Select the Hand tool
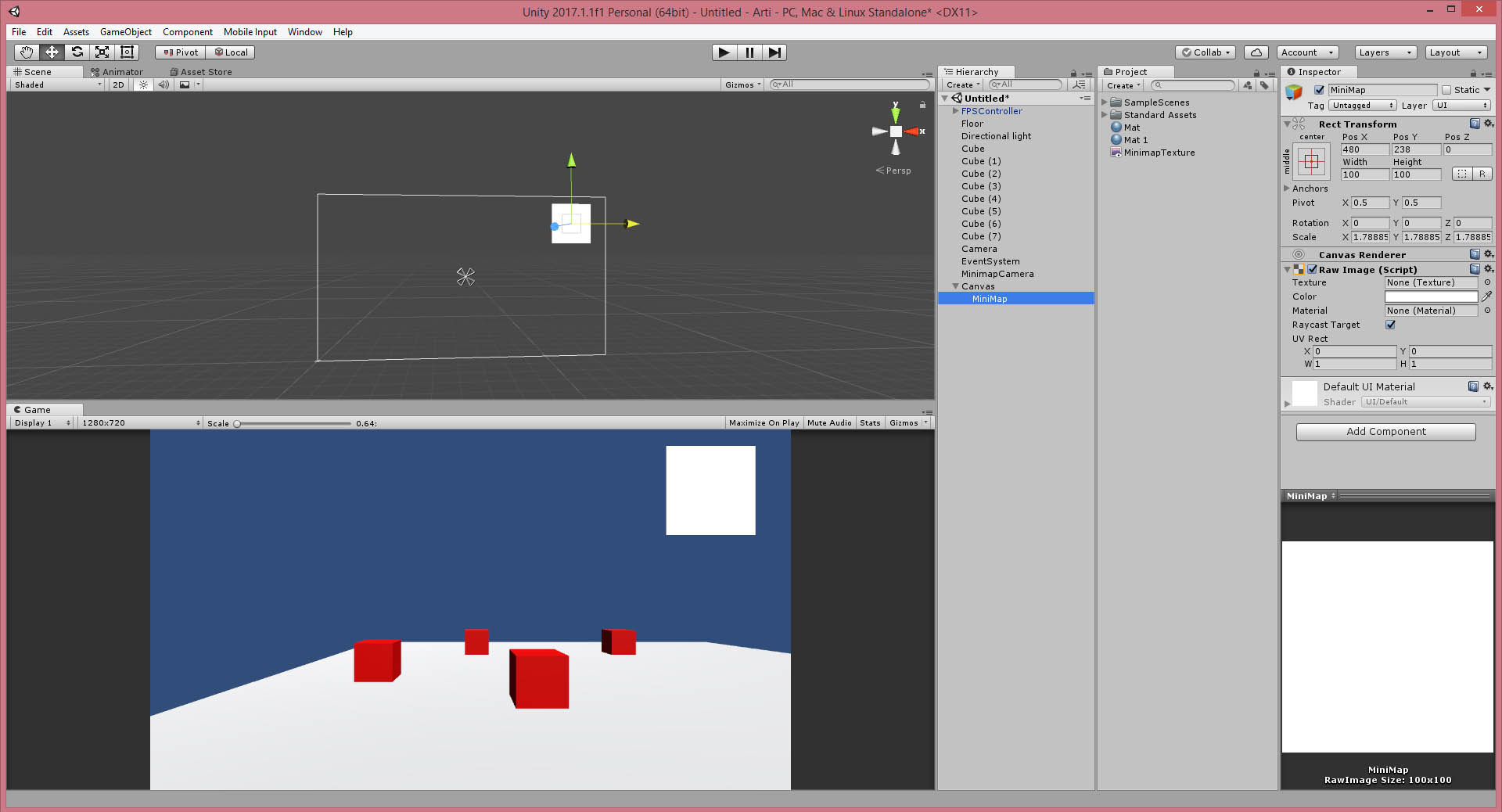The image size is (1502, 812). (27, 52)
